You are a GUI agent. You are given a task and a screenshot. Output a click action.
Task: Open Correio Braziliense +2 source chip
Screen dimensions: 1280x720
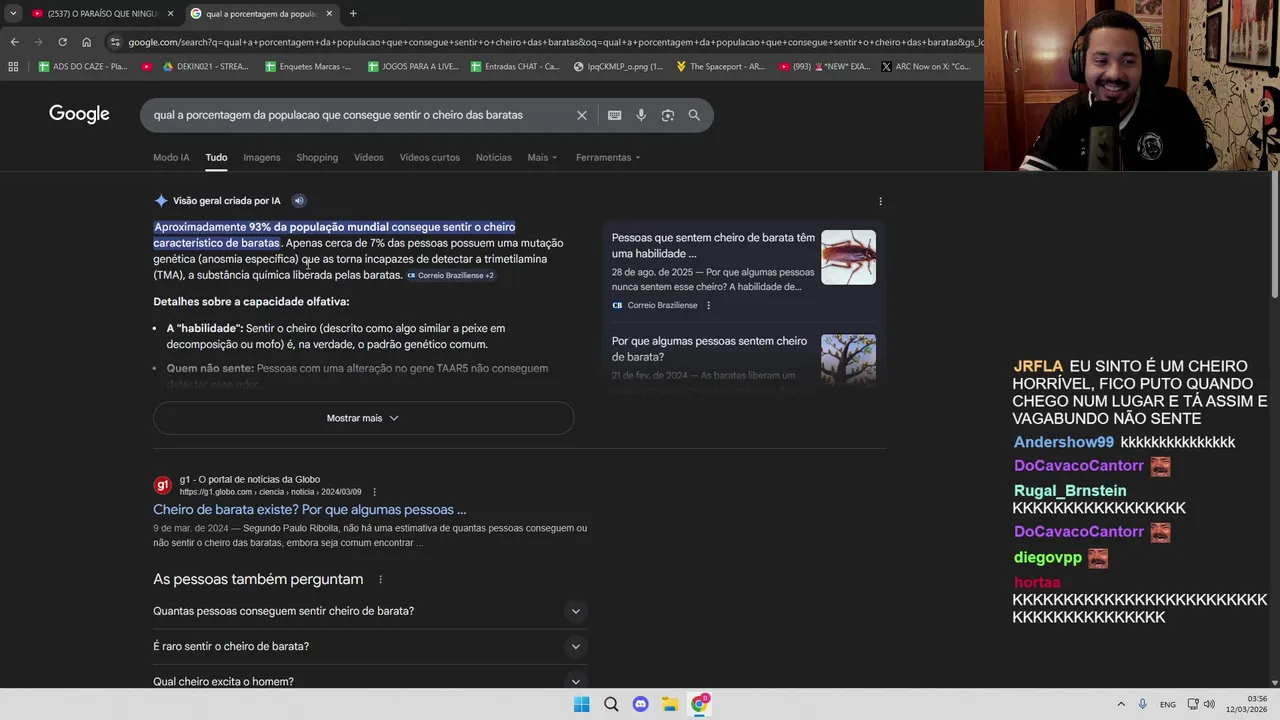click(x=450, y=275)
